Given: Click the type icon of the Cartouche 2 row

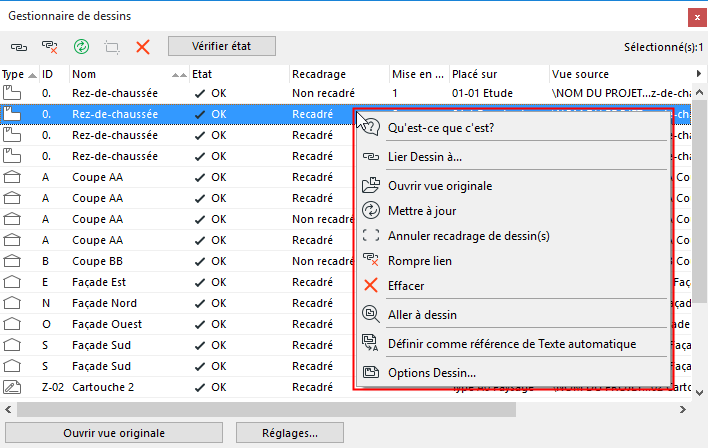Looking at the screenshot, I should (13, 387).
